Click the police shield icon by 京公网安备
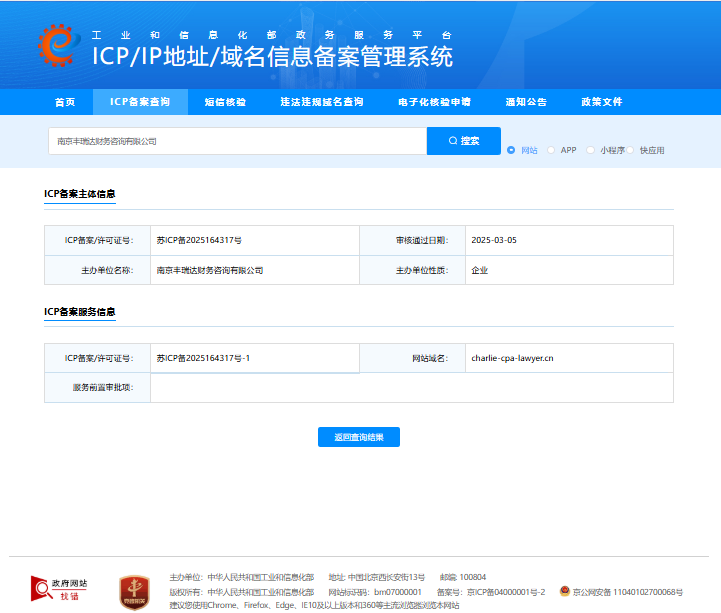721x613 pixels. click(x=565, y=591)
